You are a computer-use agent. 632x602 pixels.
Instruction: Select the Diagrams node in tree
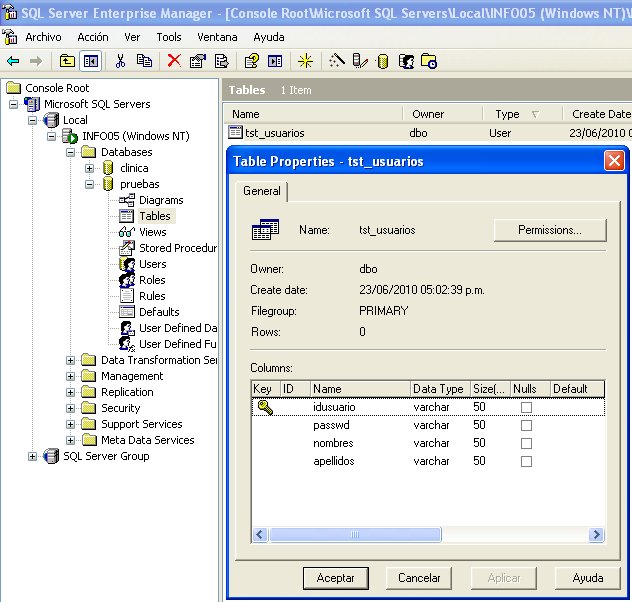pyautogui.click(x=161, y=200)
